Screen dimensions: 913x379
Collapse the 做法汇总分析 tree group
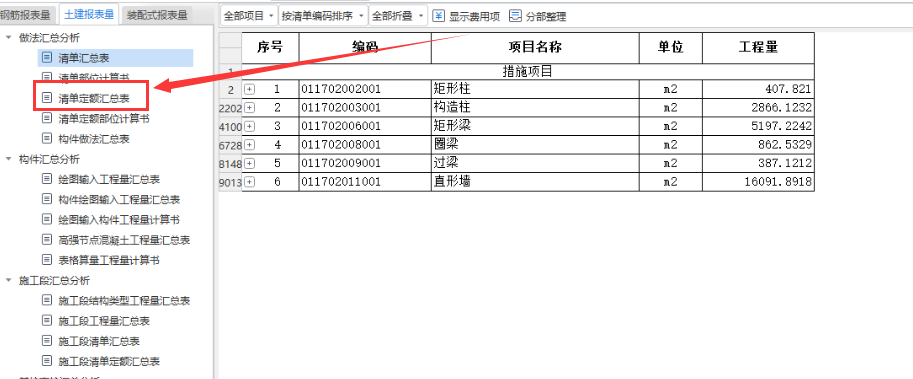tap(8, 38)
